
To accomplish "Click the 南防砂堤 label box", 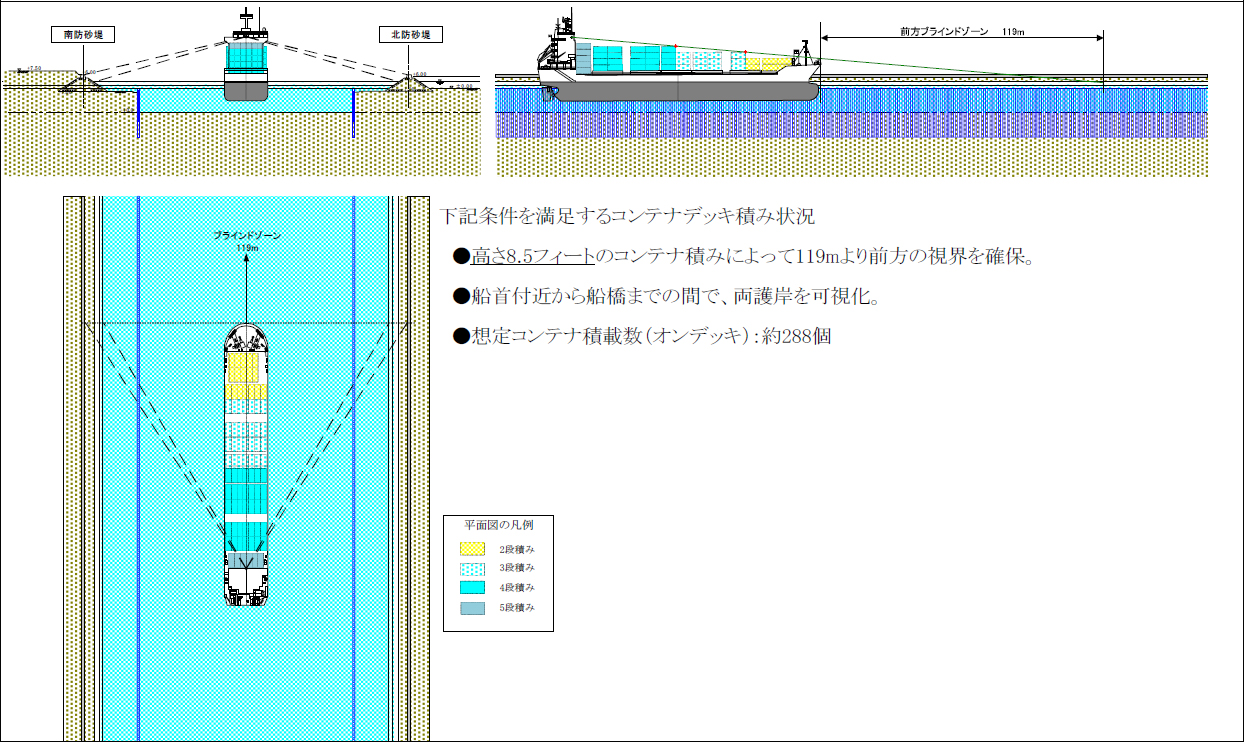I will click(x=83, y=35).
